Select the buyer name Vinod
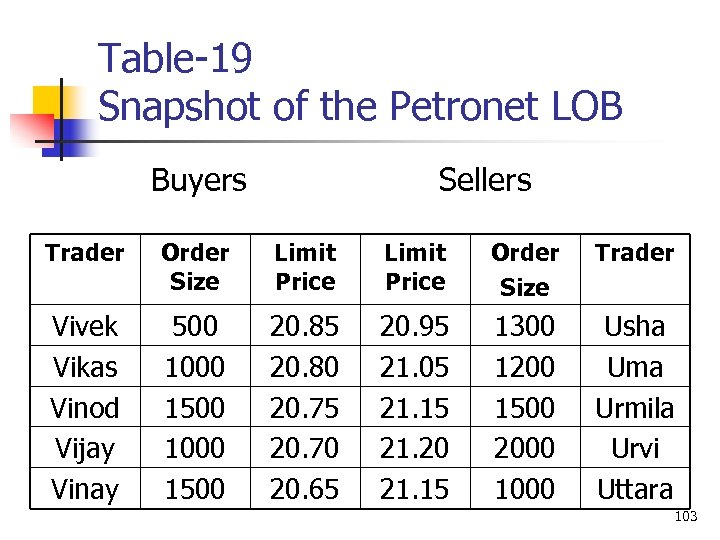The image size is (720, 540). point(85,408)
